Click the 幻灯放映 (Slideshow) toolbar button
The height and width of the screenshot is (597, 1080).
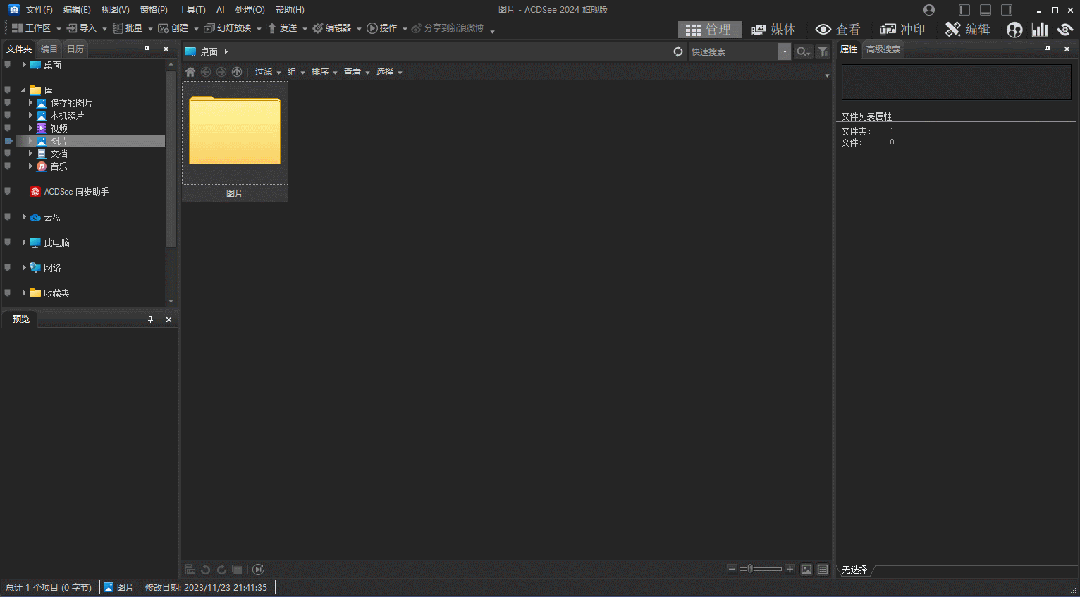coord(228,28)
